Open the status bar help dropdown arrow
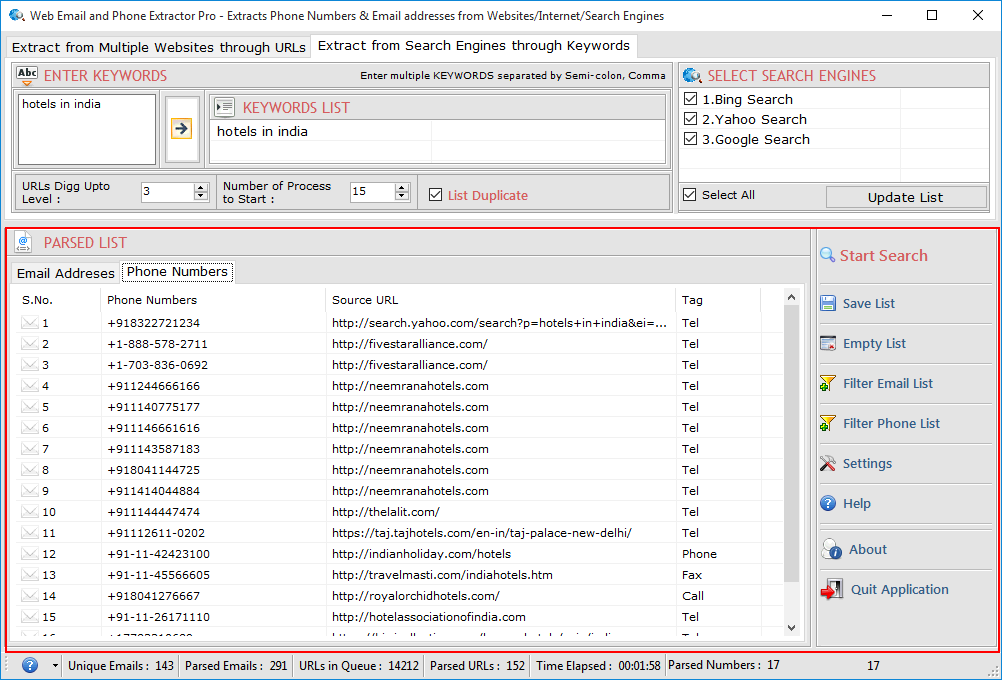Viewport: 1002px width, 680px height. click(55, 666)
